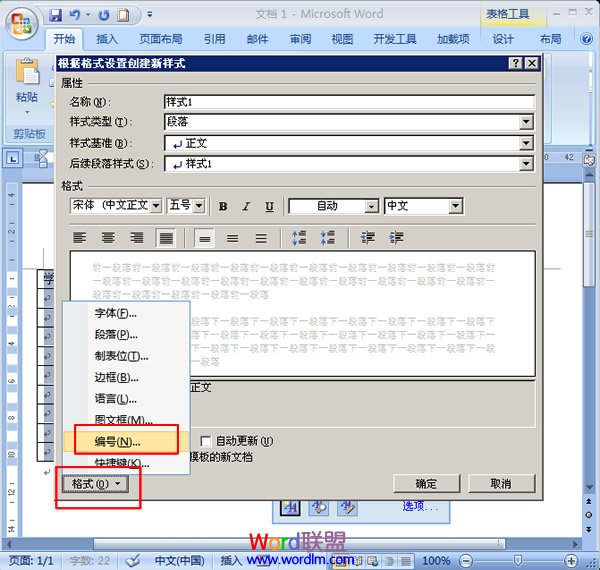Expand quick access toolbar customize arrow
Screen dimensions: 600x570
(x=150, y=15)
